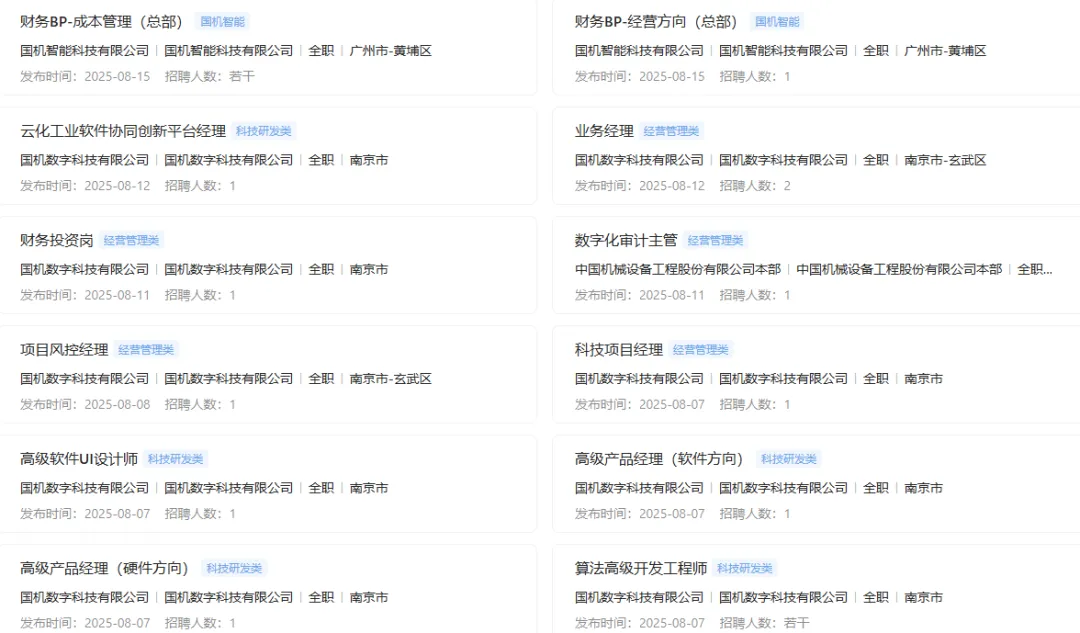Click 招聘人数：2 in the 业务经理 card
Viewport: 1080px width, 633px height.
(x=755, y=186)
